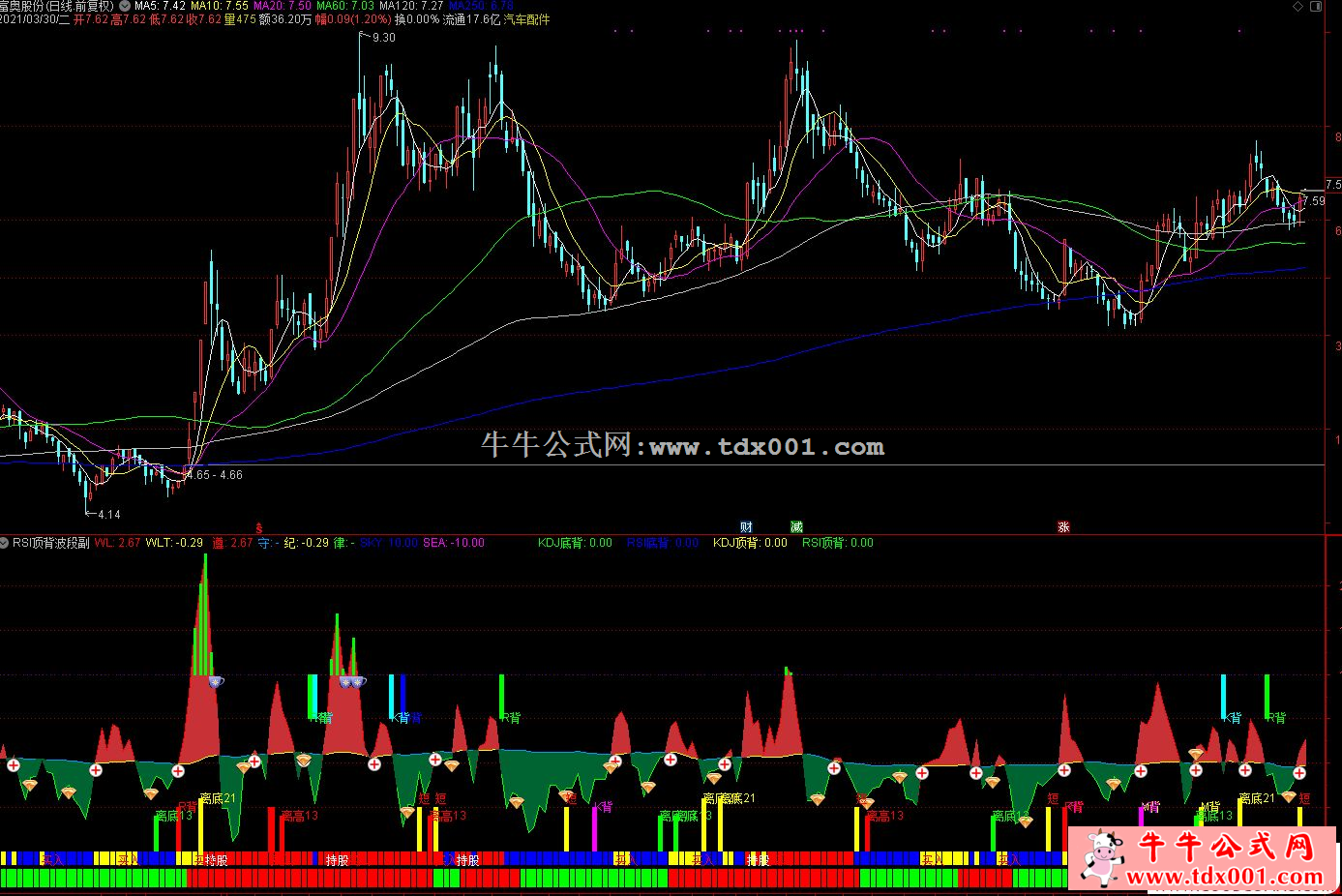The height and width of the screenshot is (896, 1342).
Task: Click the 9.30 high price marker
Action: pyautogui.click(x=383, y=38)
